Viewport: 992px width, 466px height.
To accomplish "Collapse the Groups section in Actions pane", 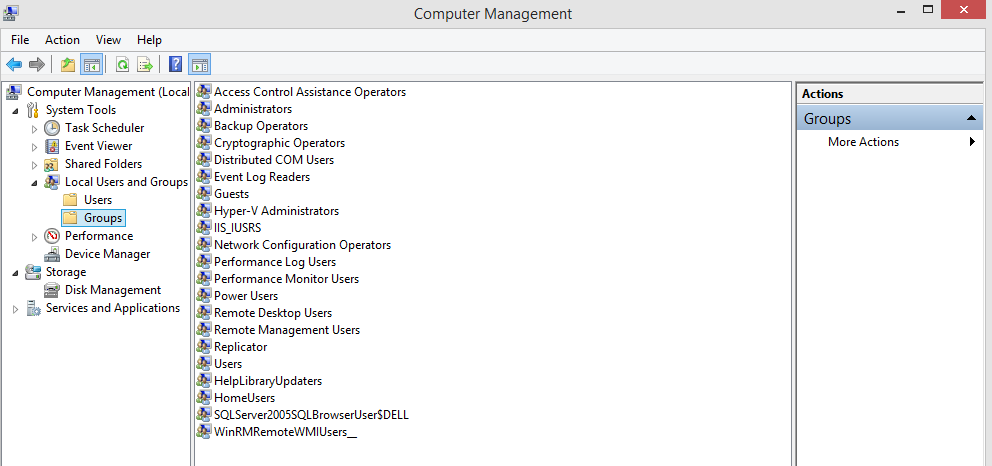I will point(971,118).
